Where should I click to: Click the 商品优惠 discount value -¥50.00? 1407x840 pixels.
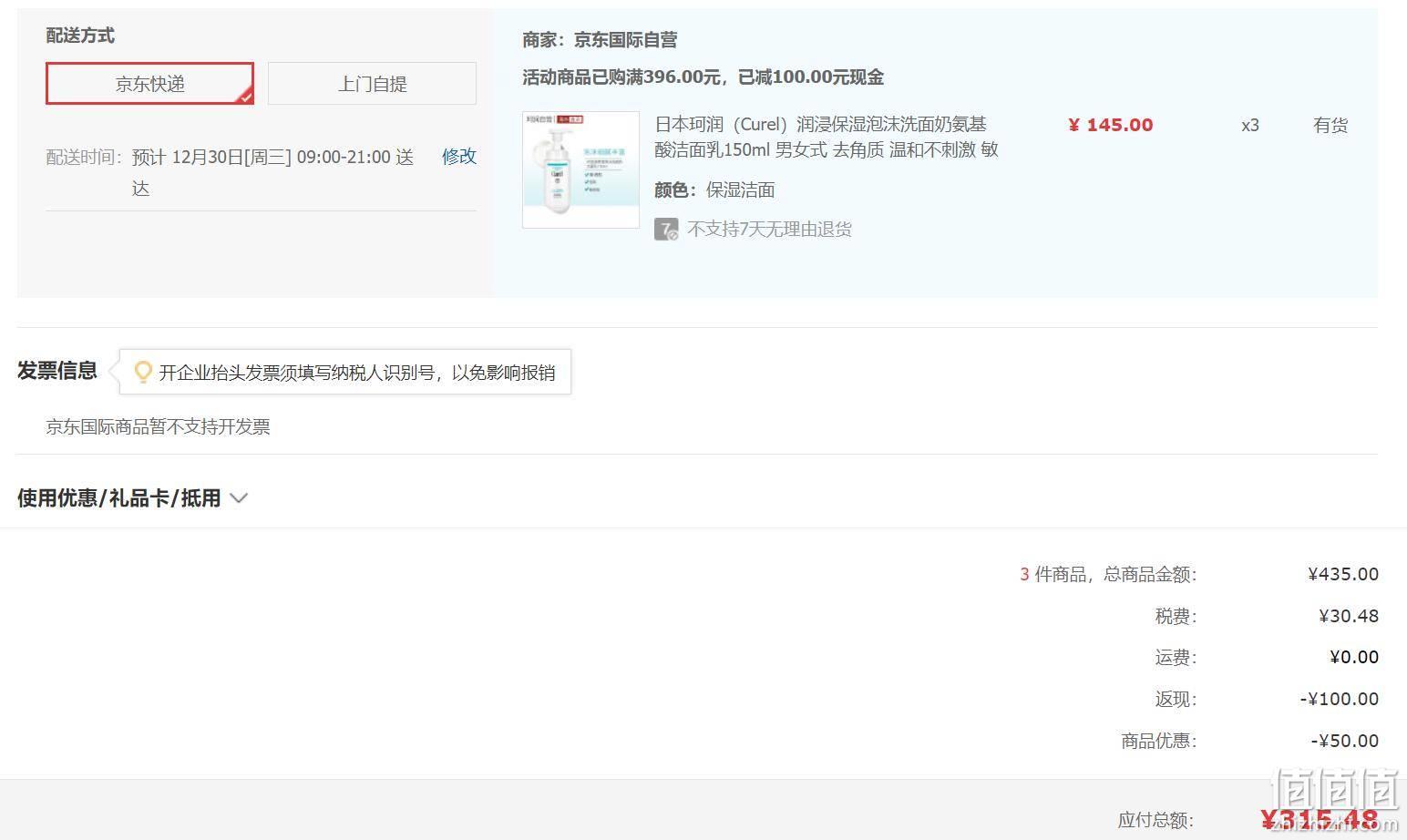pyautogui.click(x=1345, y=741)
